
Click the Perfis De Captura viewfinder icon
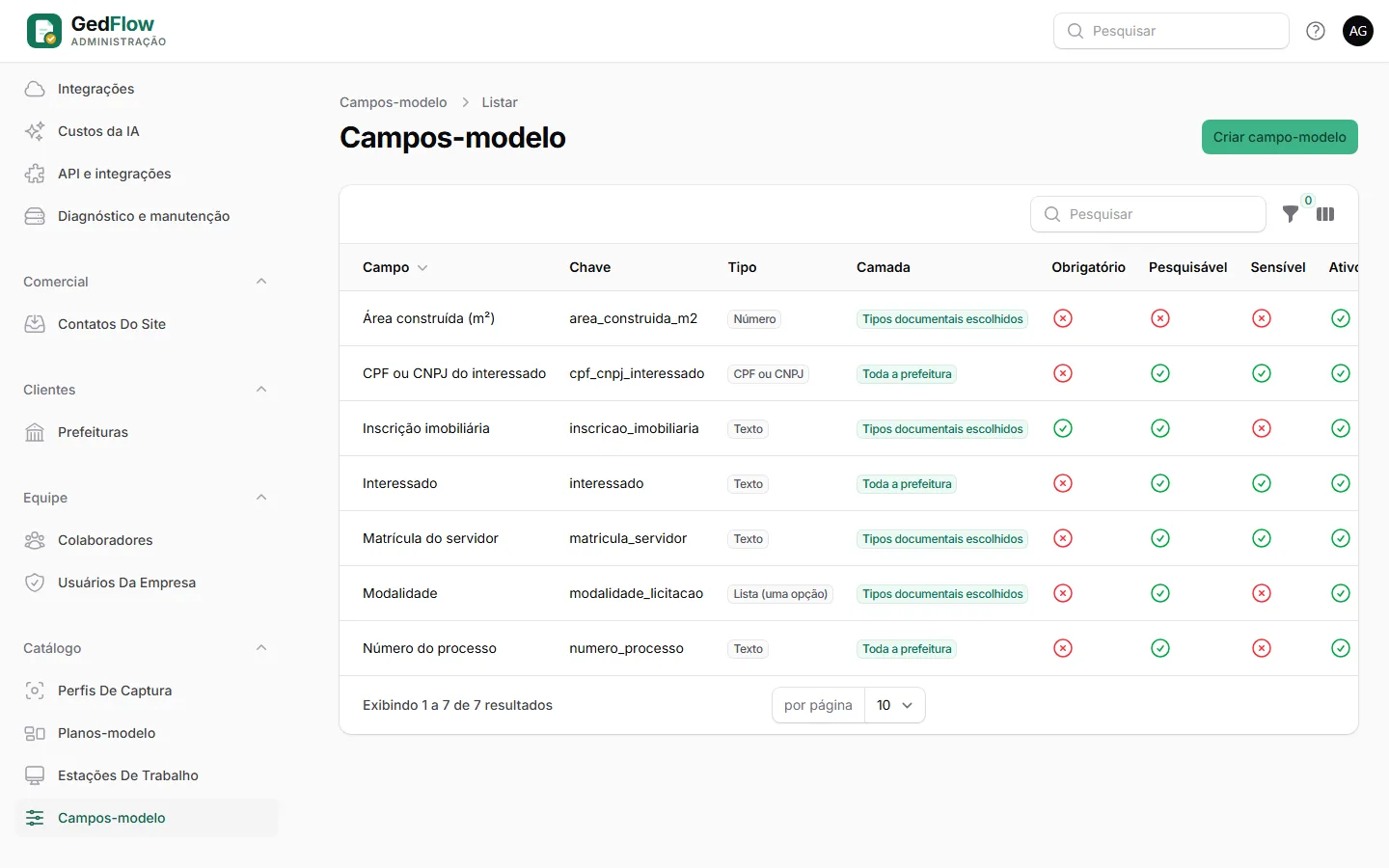[x=35, y=691]
